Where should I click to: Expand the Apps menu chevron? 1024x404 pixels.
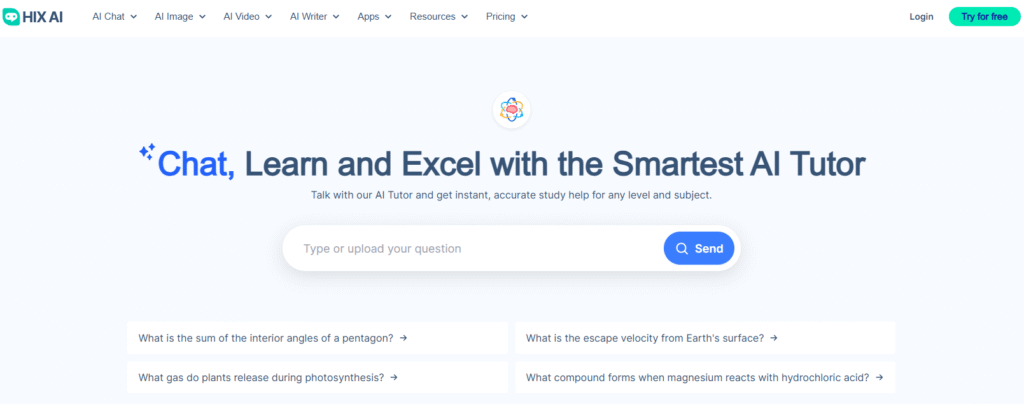387,17
